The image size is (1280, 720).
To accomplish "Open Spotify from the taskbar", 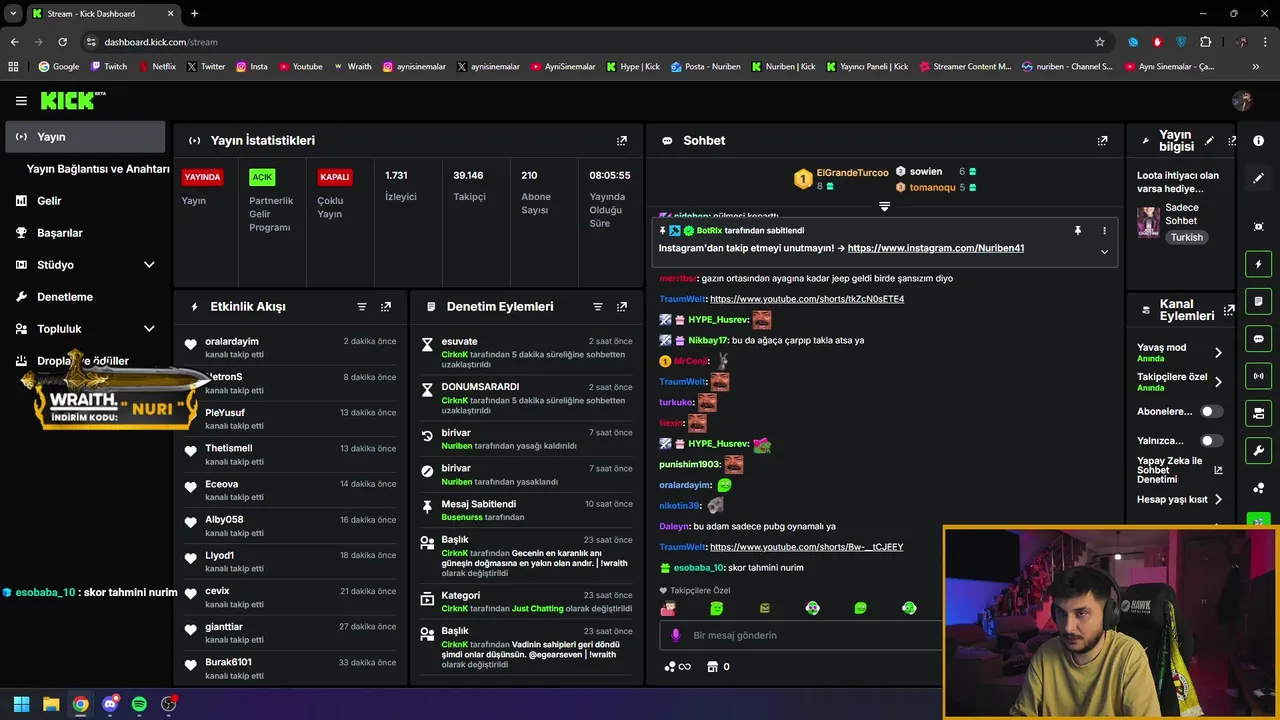I will pyautogui.click(x=139, y=704).
